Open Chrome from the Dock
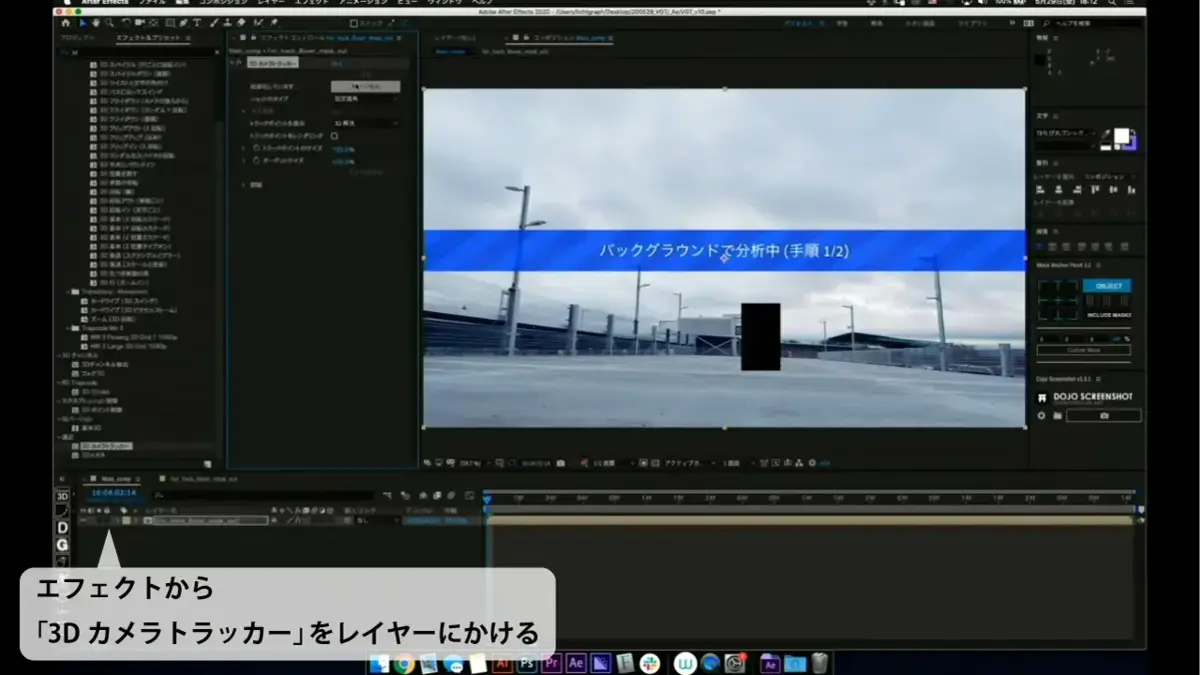The image size is (1200, 675). tap(404, 663)
